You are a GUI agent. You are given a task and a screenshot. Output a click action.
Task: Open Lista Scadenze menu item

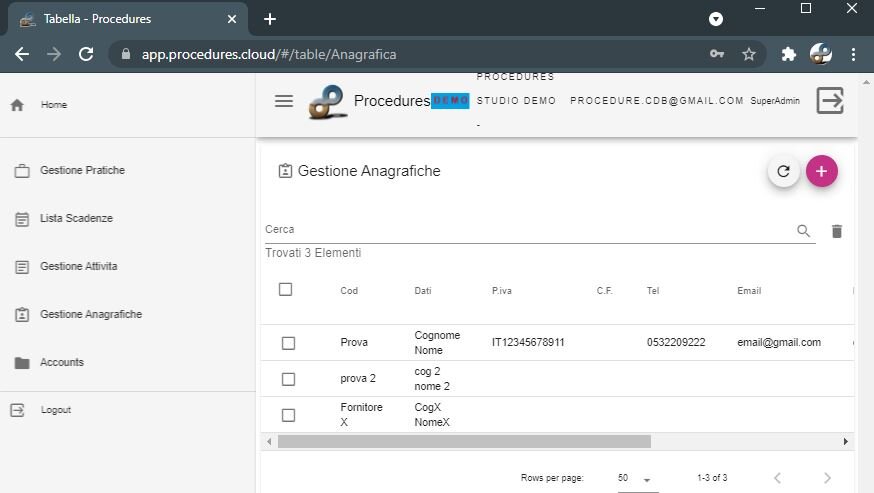76,218
